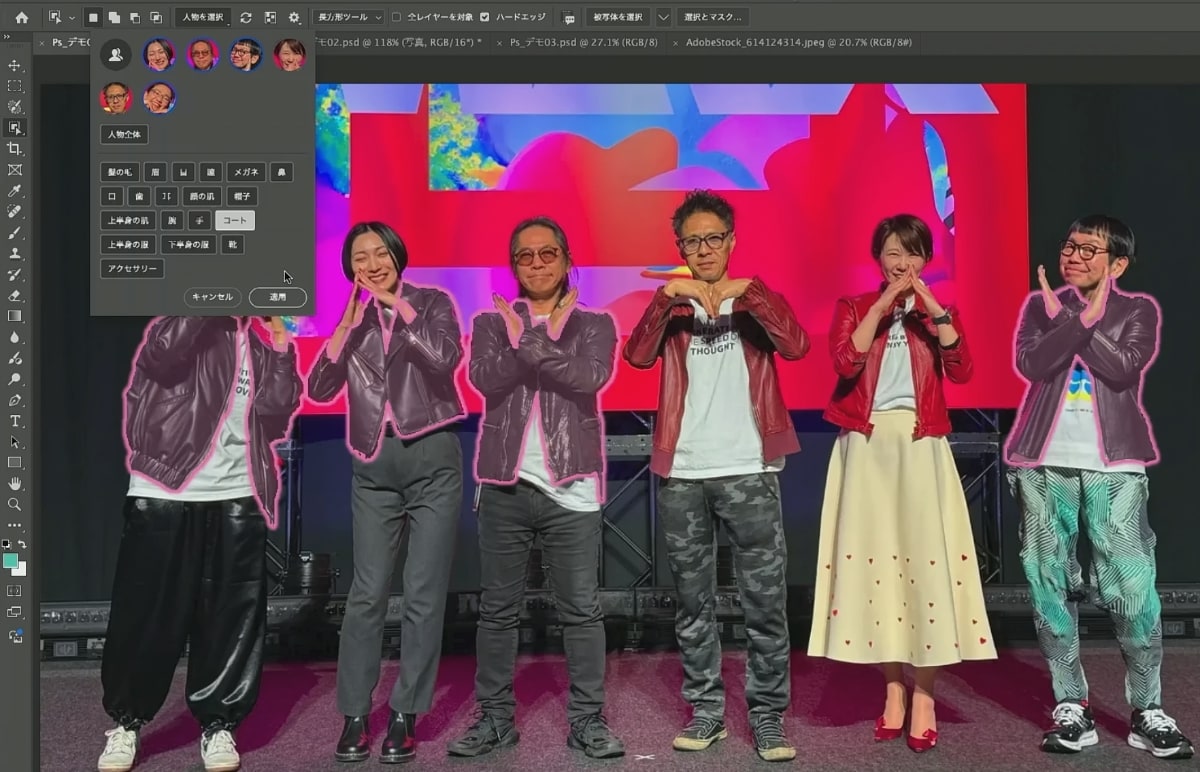The image size is (1200, 772).
Task: Enable 全レイヤーを対象 checkbox
Action: tap(396, 17)
